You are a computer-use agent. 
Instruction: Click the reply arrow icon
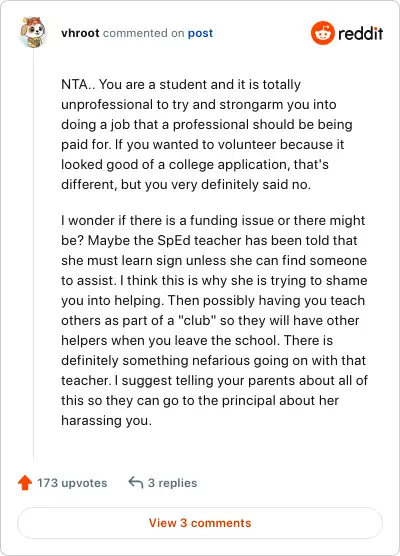click(135, 482)
